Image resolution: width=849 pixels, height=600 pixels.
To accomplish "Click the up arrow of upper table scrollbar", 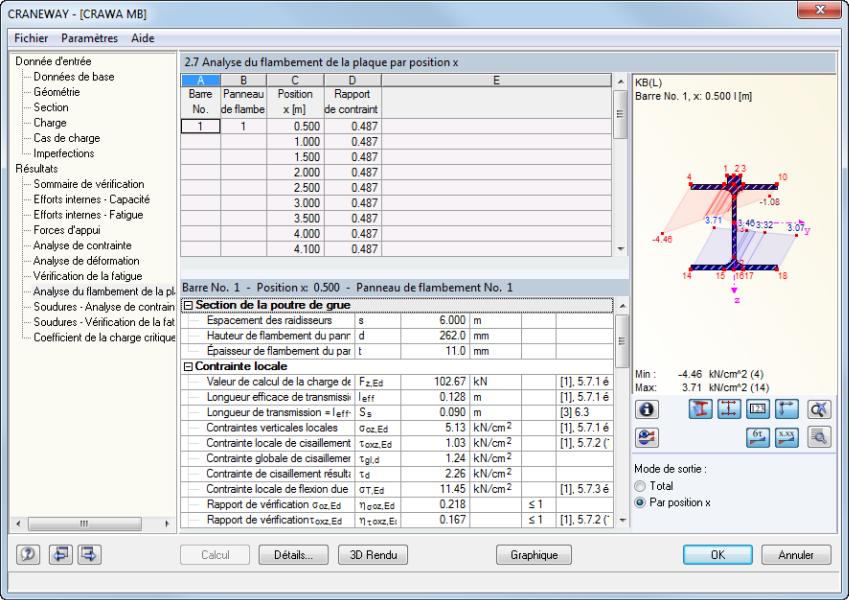I will coord(621,82).
